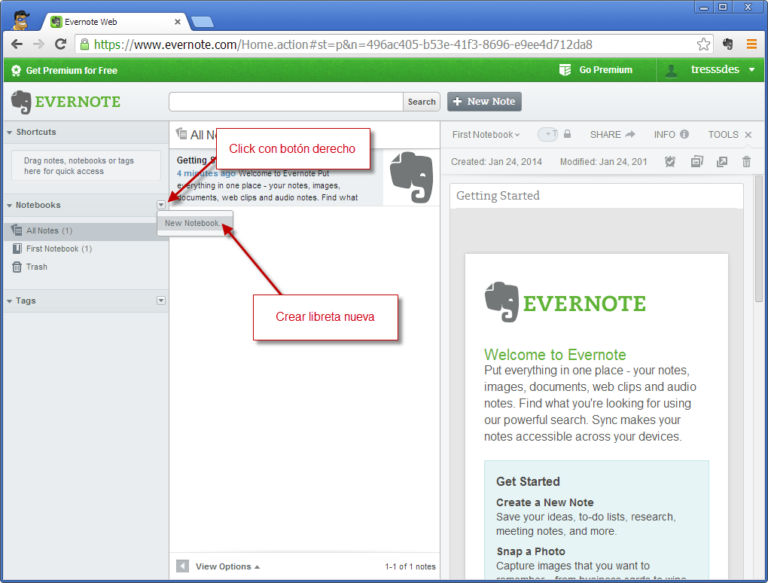Create a note with New Note button
The image size is (768, 583).
pyautogui.click(x=484, y=101)
